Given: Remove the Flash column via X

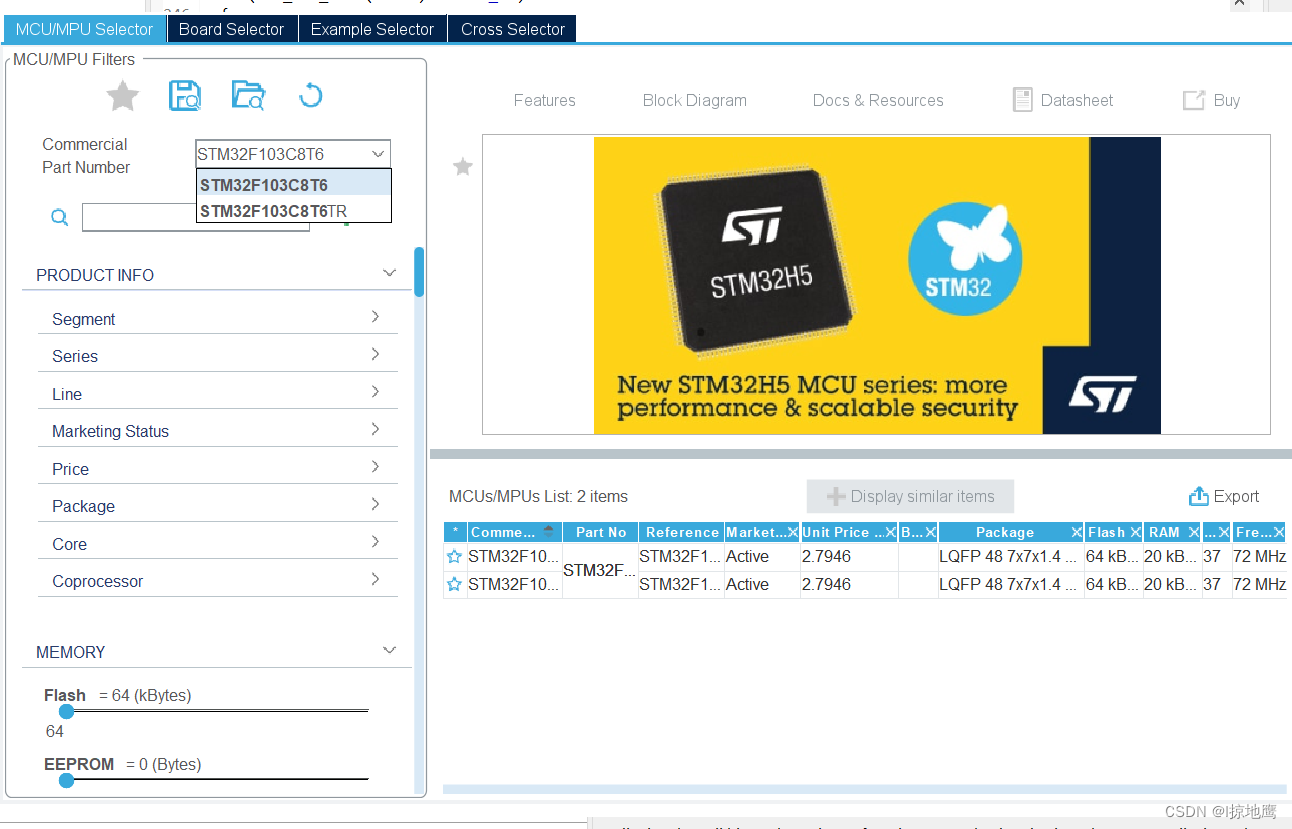Looking at the screenshot, I should pyautogui.click(x=1135, y=533).
